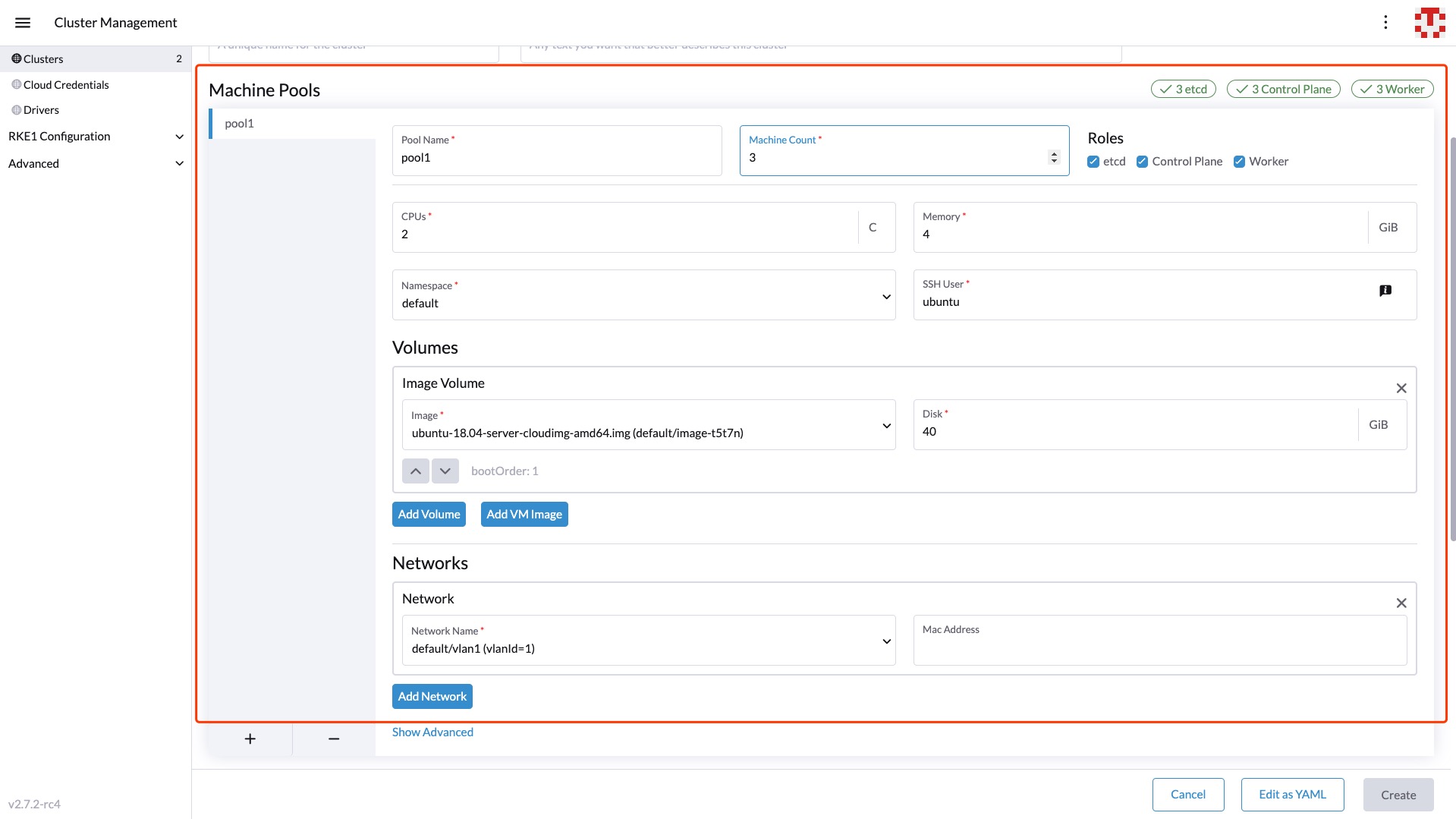Open the kebab options menu at top right

[x=1385, y=22]
